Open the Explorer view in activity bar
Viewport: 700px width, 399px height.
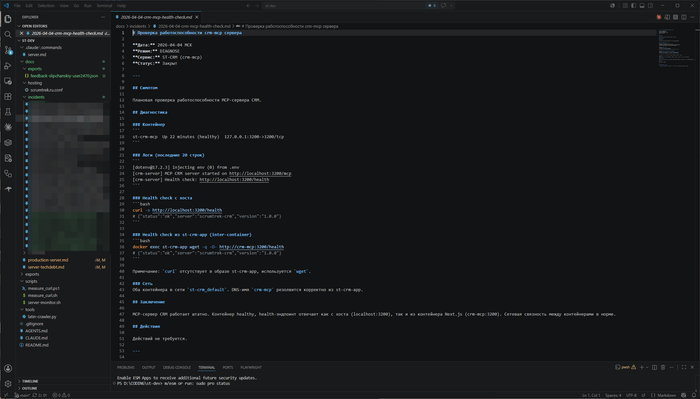tap(8, 19)
